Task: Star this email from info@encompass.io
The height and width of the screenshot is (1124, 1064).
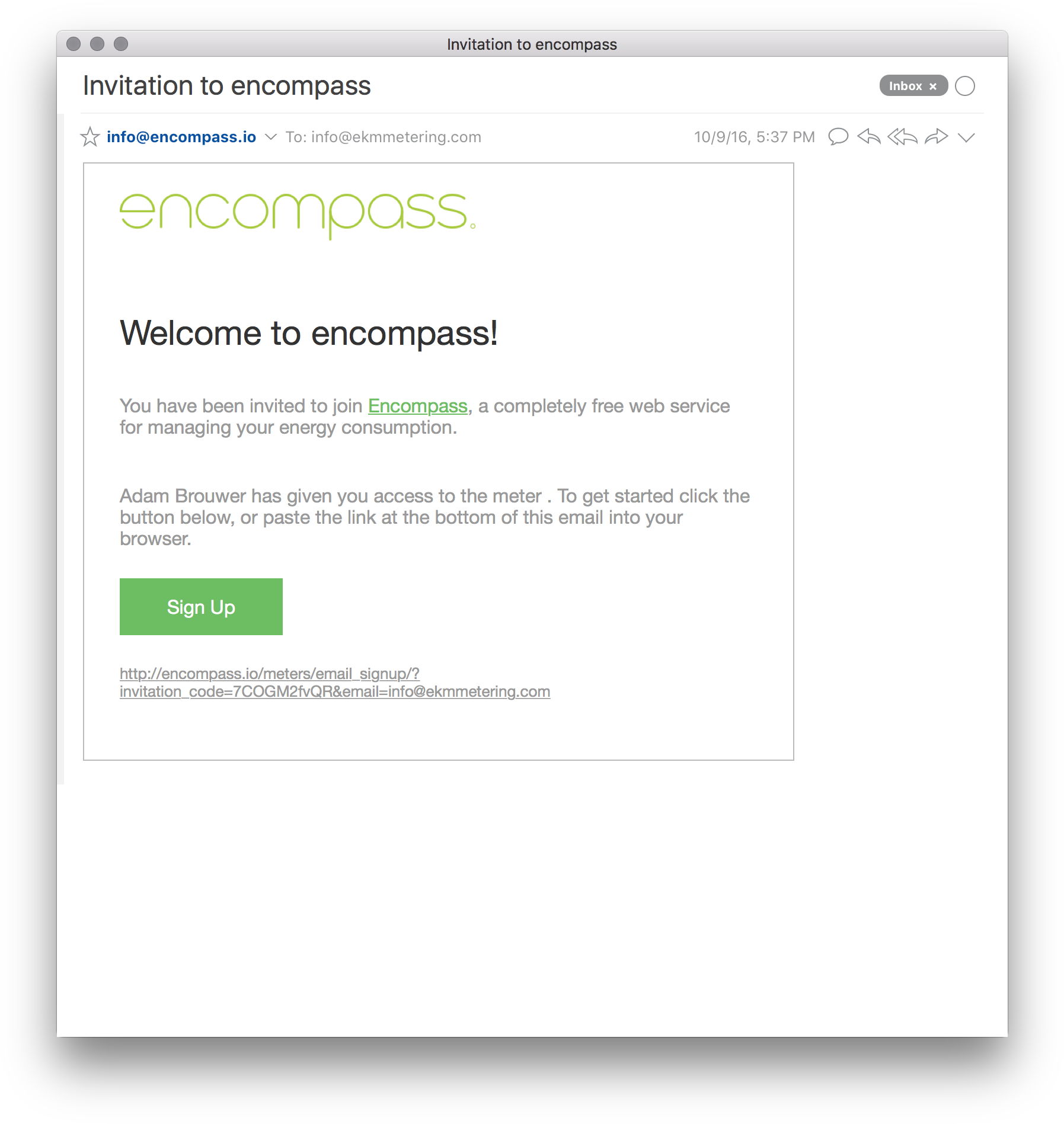Action: click(x=90, y=137)
